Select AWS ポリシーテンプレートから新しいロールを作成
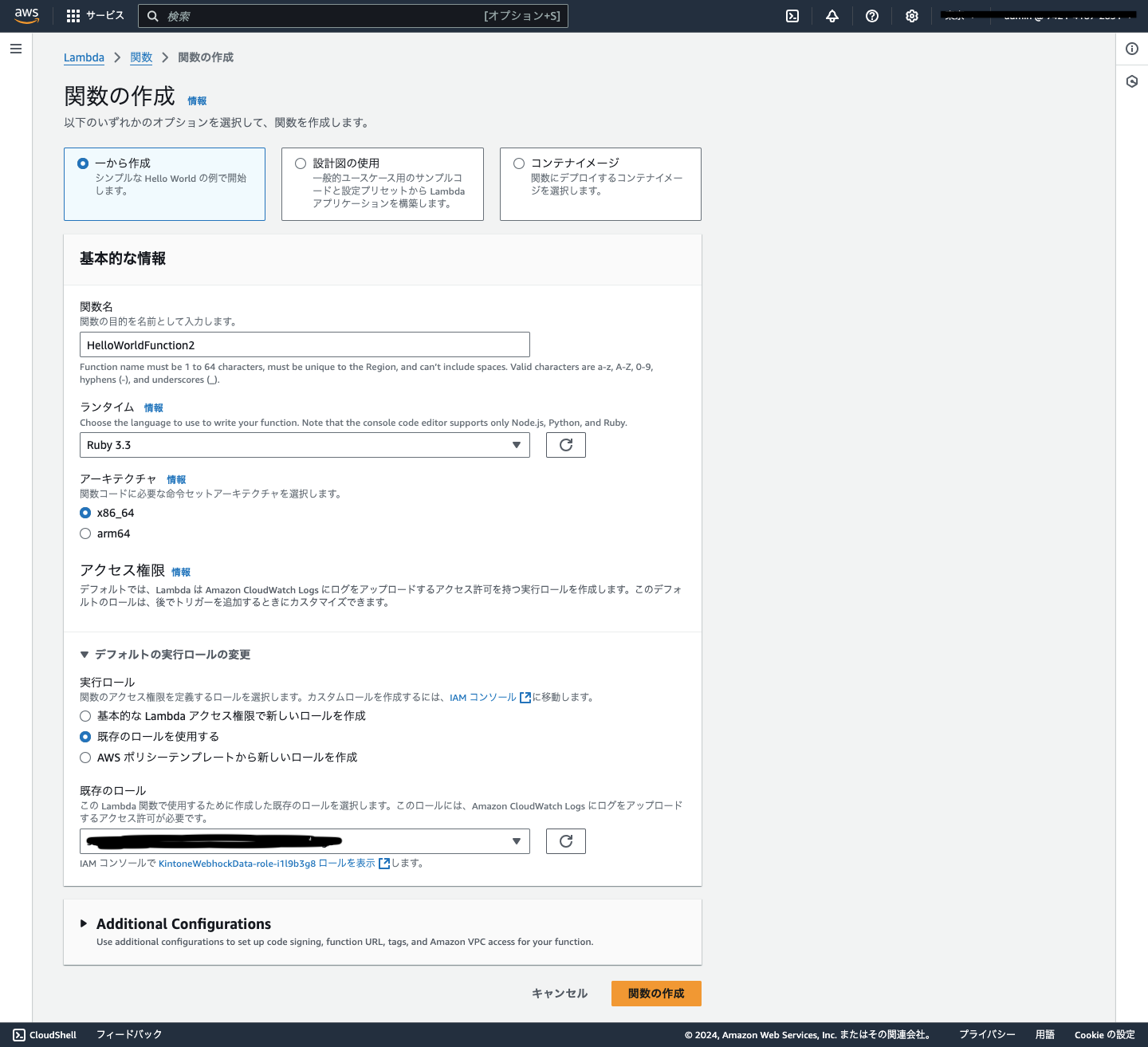 [85, 758]
